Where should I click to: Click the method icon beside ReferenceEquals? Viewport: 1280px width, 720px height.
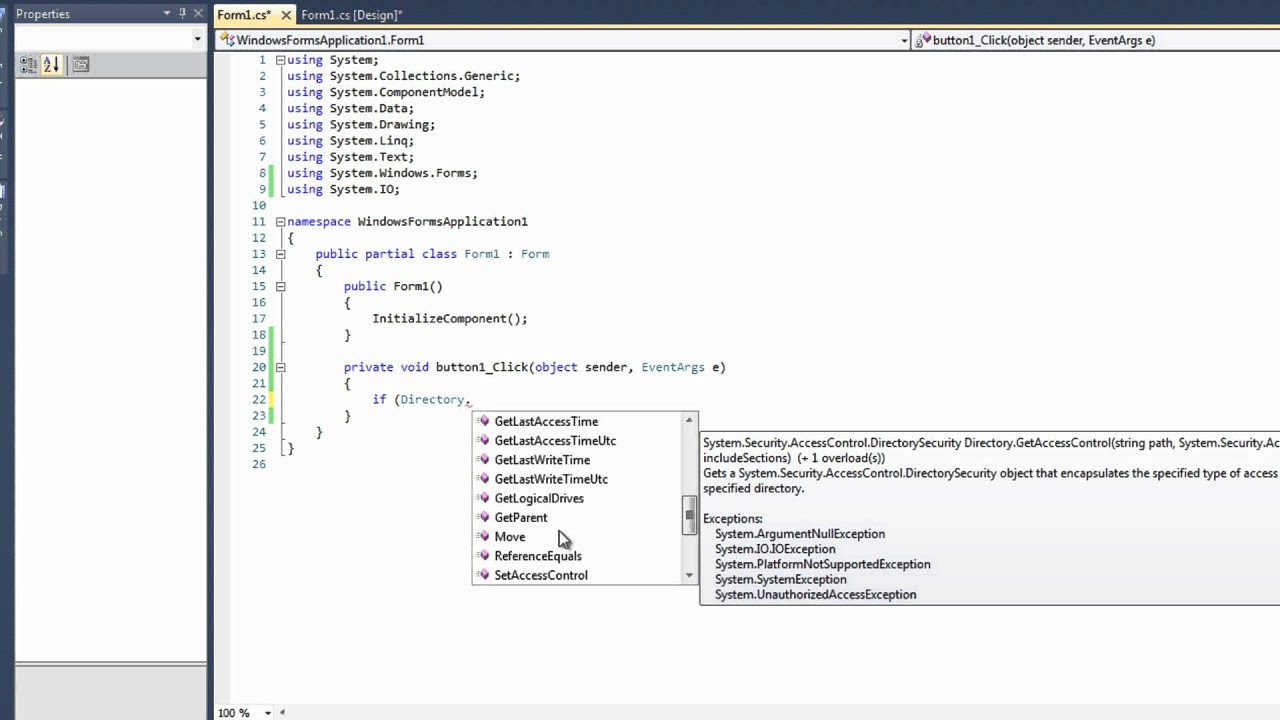pyautogui.click(x=484, y=556)
